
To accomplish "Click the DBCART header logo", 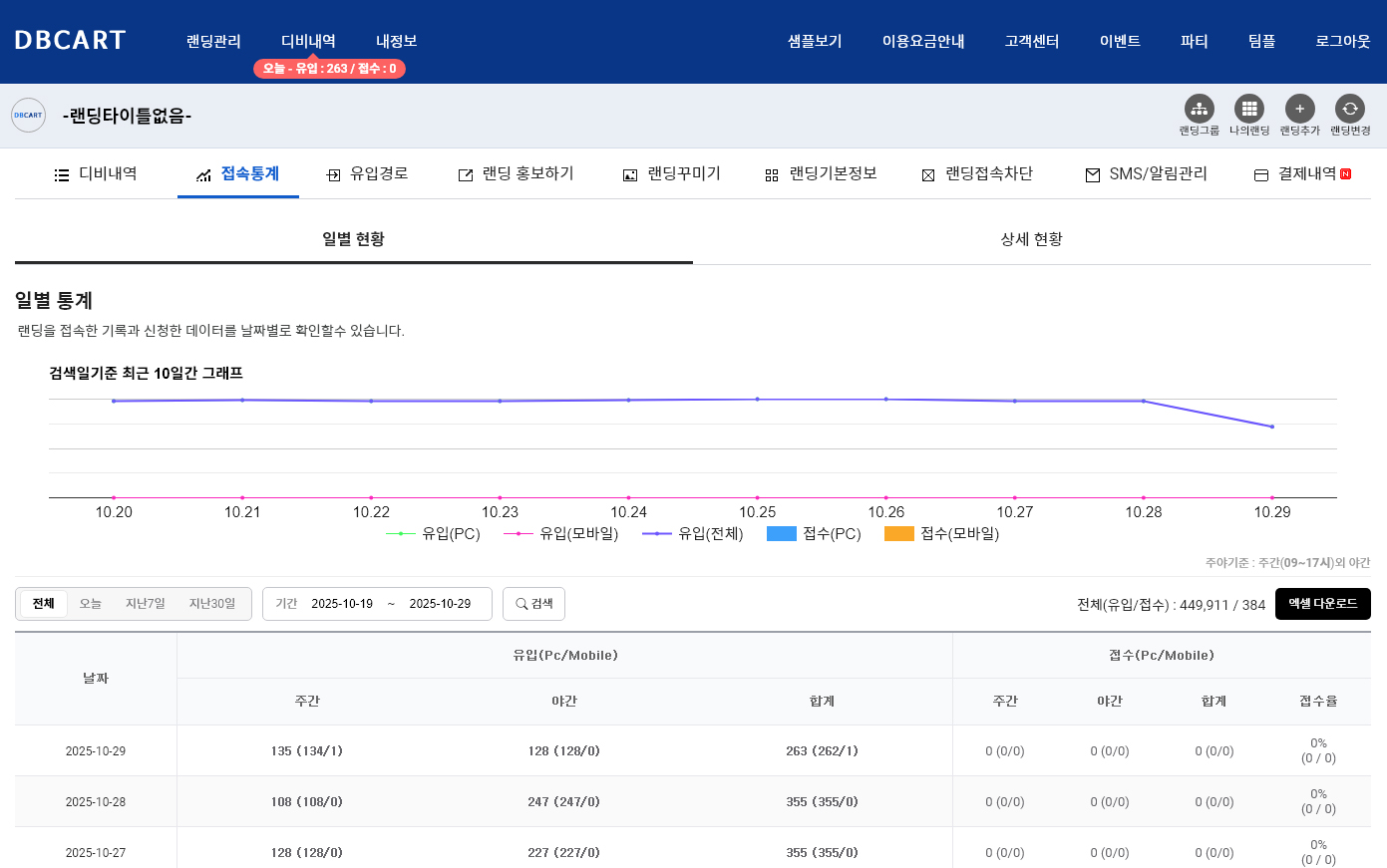I will click(70, 41).
